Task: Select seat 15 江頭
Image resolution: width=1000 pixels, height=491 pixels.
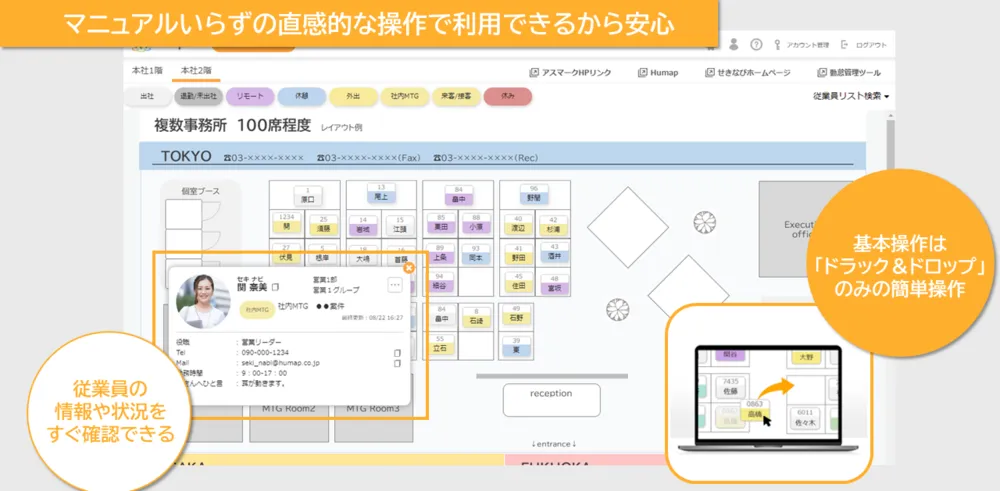Action: coord(400,224)
